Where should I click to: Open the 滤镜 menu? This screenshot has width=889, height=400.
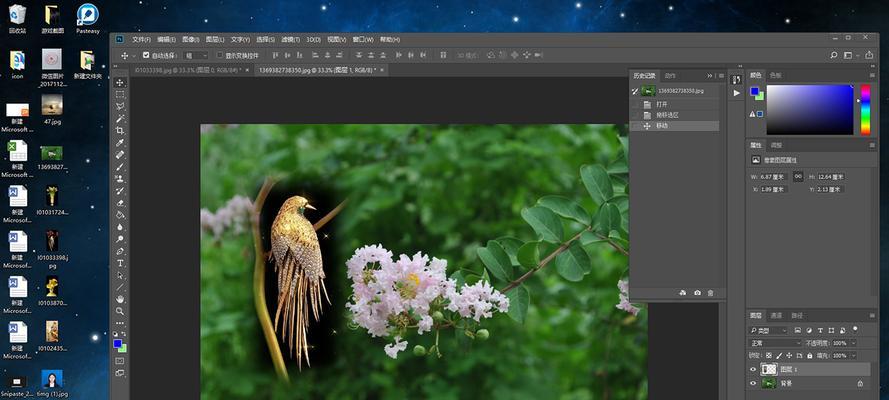click(290, 40)
